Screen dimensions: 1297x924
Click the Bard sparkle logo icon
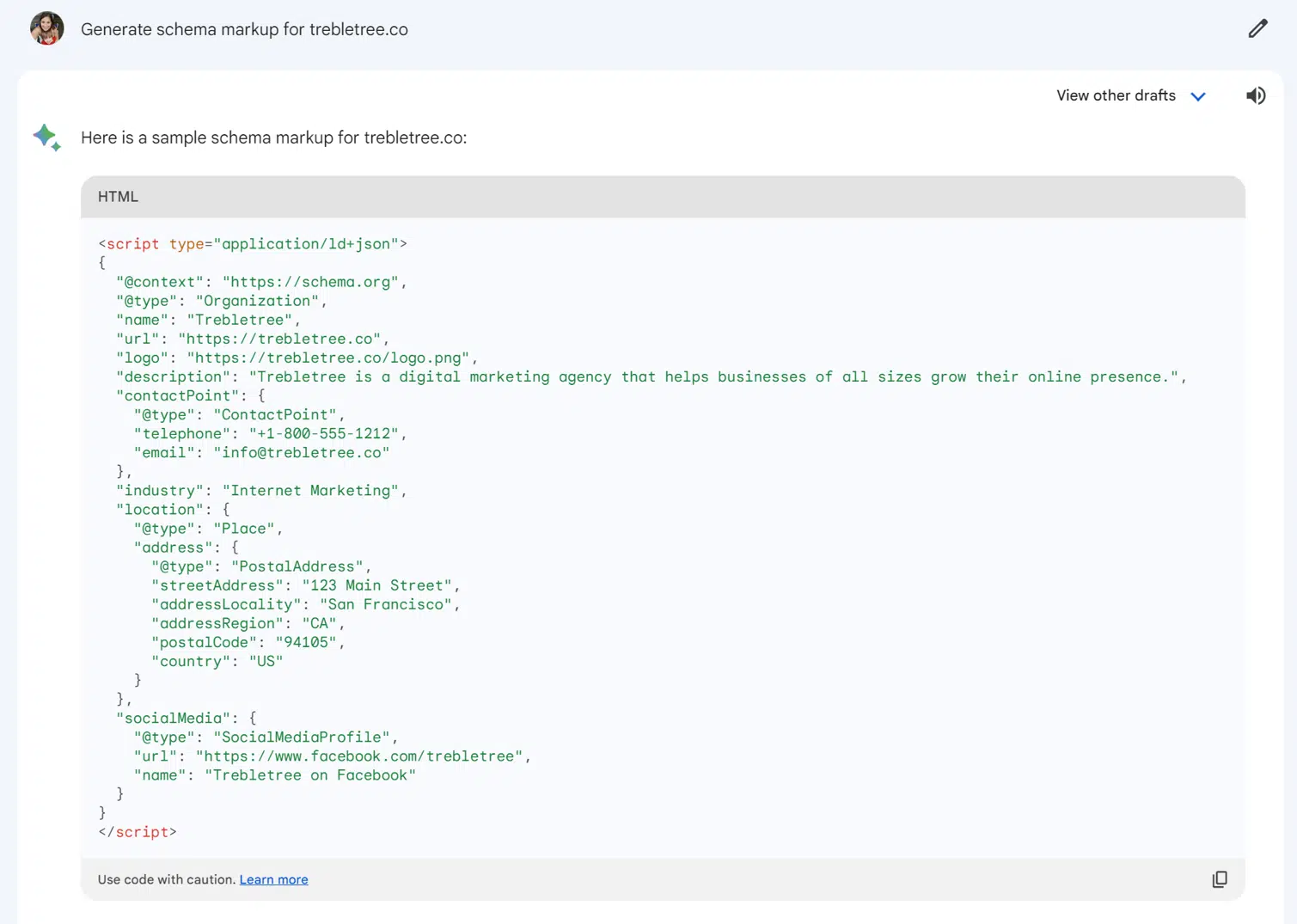pyautogui.click(x=46, y=138)
